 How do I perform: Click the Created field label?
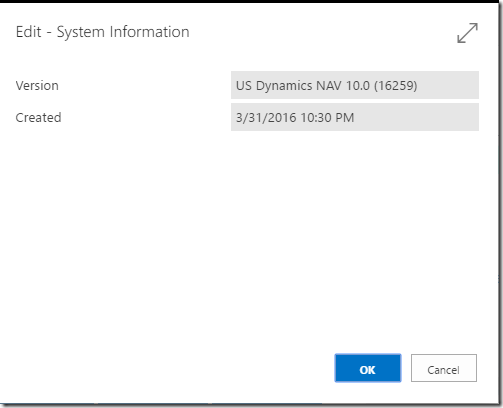pyautogui.click(x=38, y=117)
